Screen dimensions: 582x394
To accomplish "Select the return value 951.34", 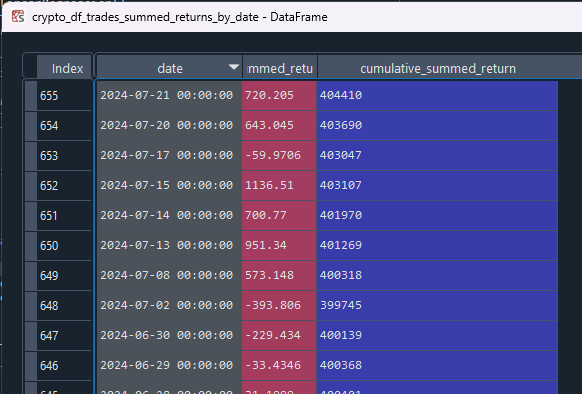I will (x=279, y=245).
